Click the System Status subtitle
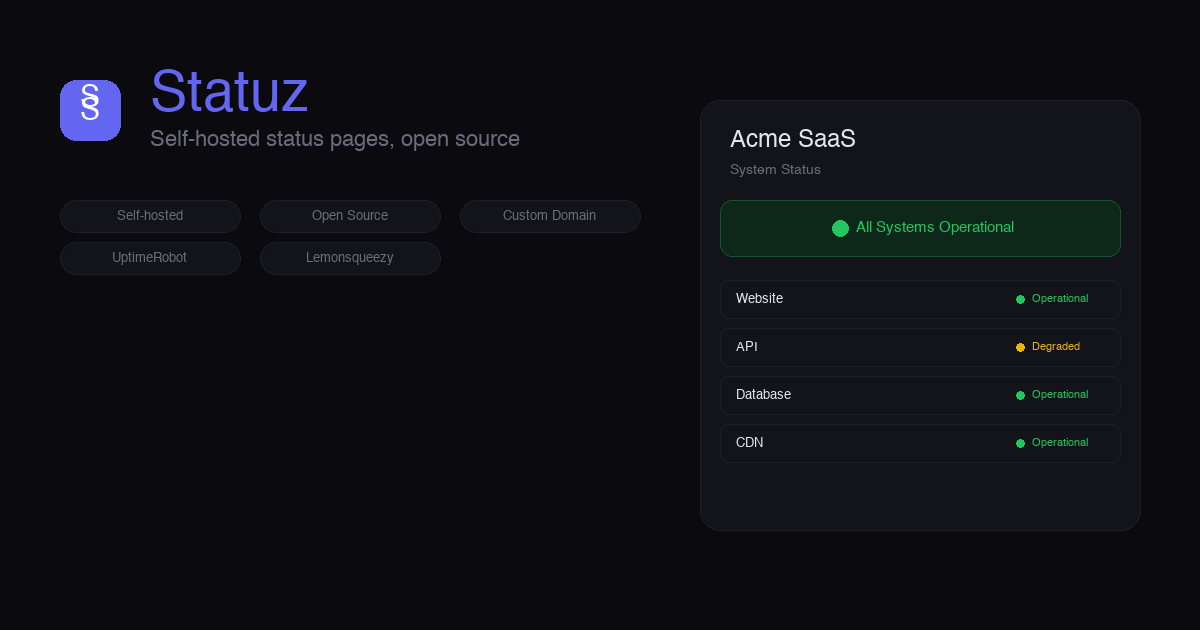Screen dimensions: 1200x630 coord(775,170)
